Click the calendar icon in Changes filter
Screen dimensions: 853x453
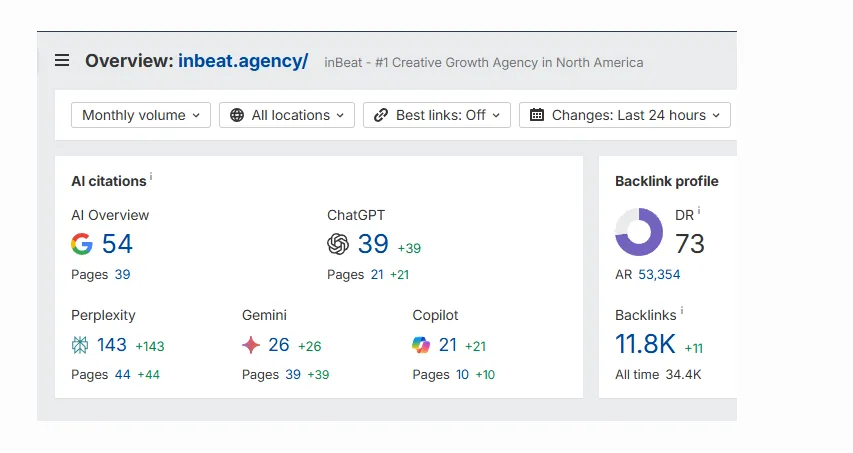537,115
